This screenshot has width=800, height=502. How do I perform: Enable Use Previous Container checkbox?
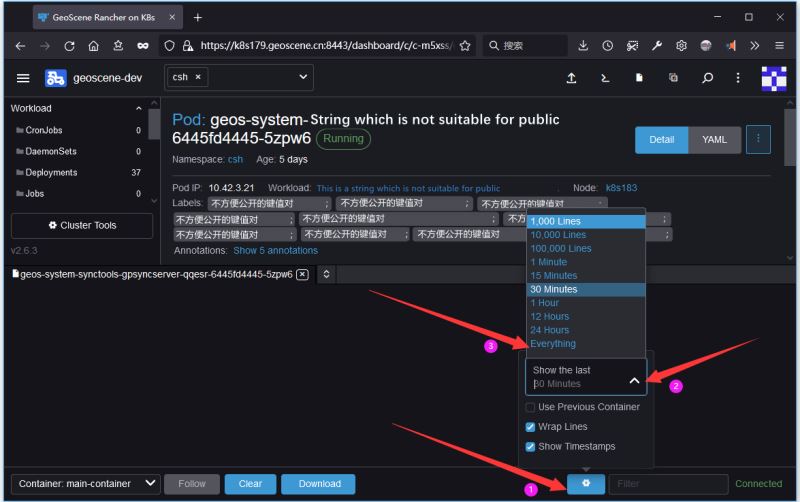[x=531, y=407]
